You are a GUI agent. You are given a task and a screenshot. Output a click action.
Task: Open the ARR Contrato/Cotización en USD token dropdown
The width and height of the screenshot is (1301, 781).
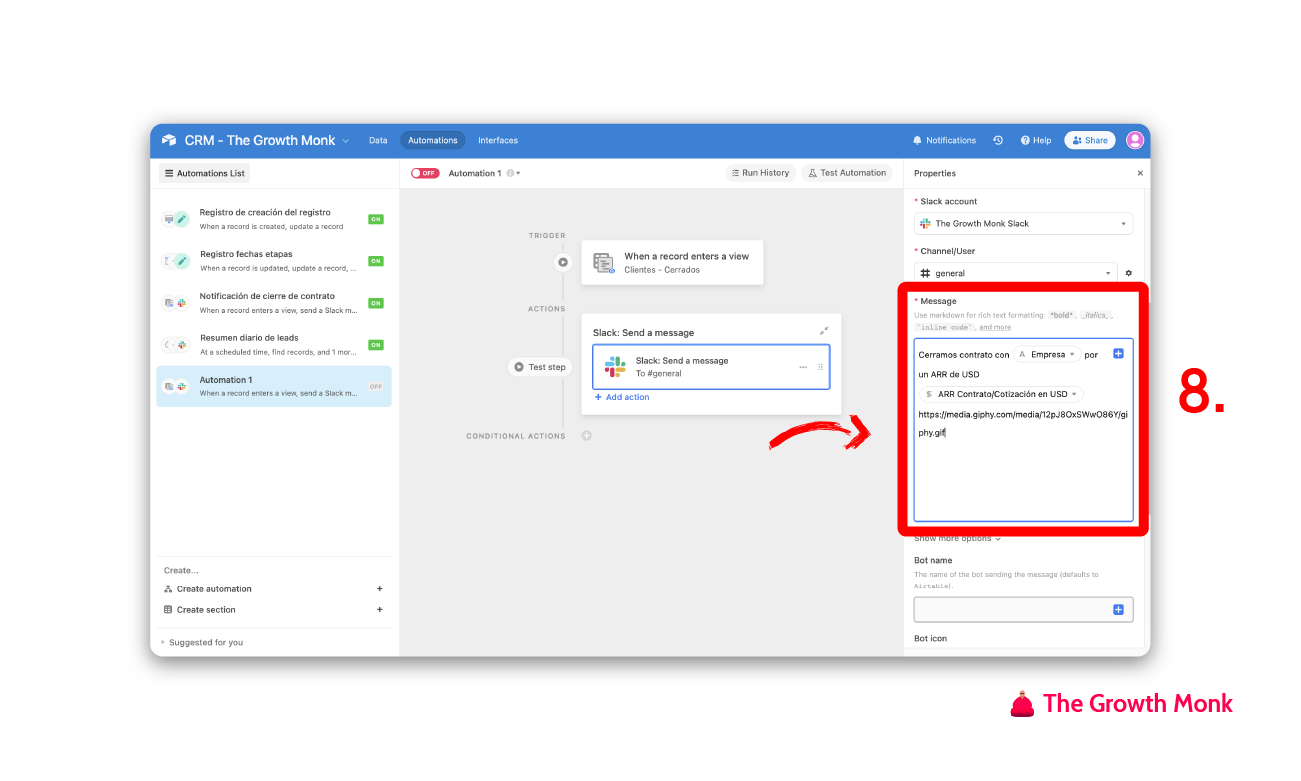pos(1001,394)
